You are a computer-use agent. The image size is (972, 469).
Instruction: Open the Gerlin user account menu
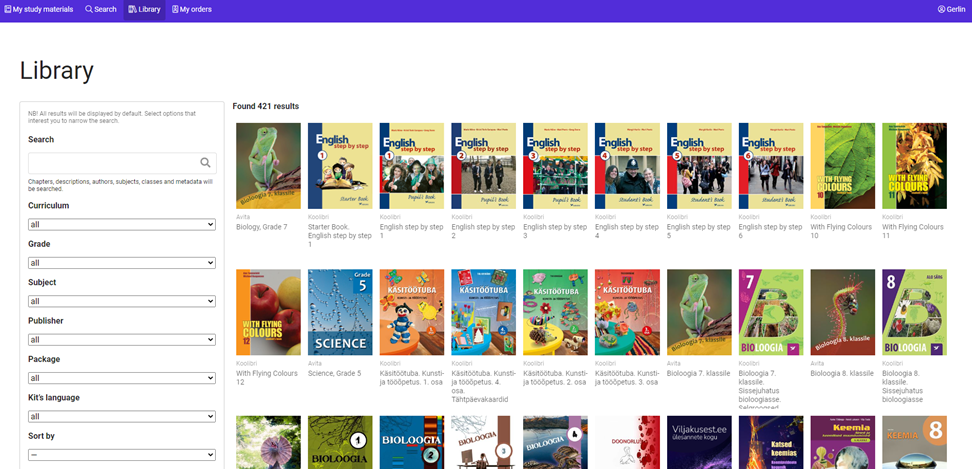[x=951, y=9]
